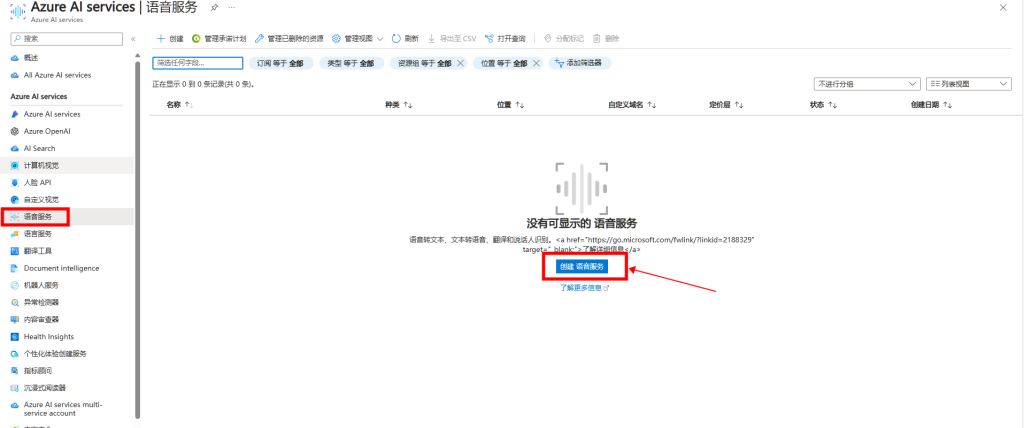Focus the 筛选任何字段 filter input
The image size is (1024, 428).
pyautogui.click(x=198, y=63)
